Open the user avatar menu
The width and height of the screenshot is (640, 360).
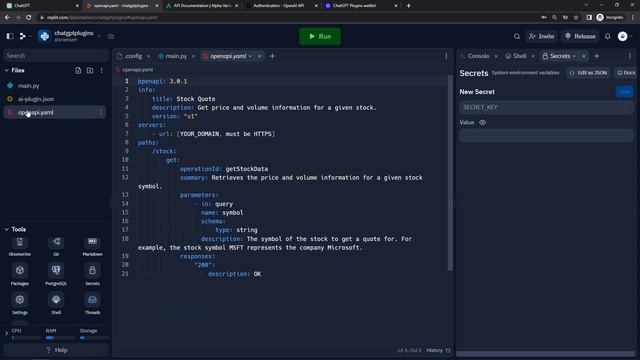pos(622,36)
